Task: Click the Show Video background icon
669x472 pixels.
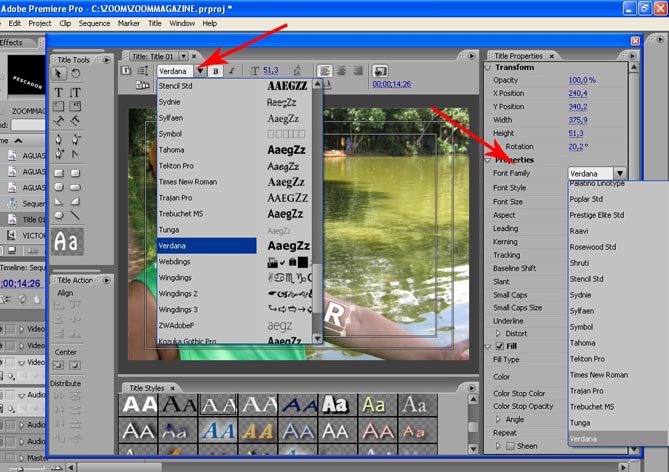Action: 380,71
